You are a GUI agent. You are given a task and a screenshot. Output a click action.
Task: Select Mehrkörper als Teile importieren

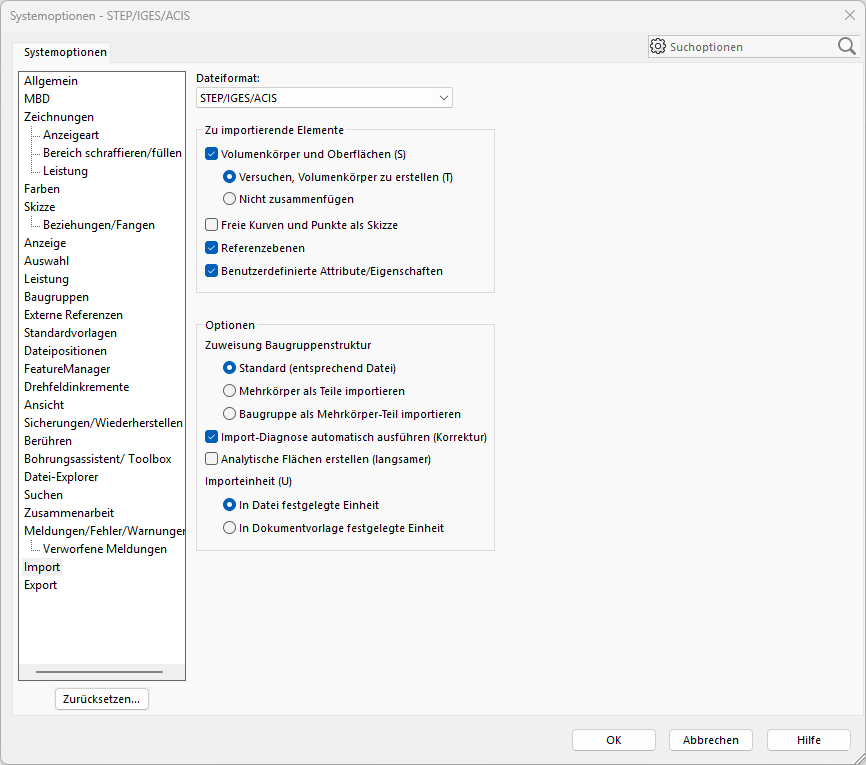pyautogui.click(x=230, y=390)
